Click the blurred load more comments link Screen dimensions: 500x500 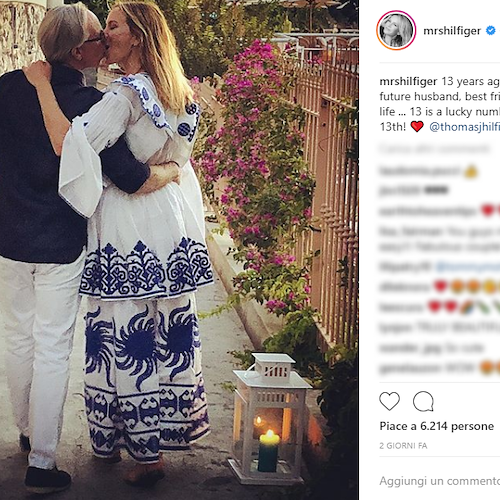(x=434, y=148)
